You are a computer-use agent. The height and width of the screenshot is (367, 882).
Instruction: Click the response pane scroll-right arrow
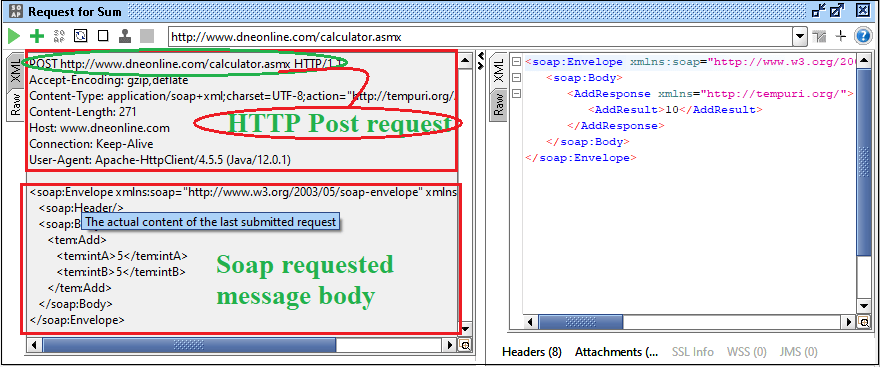[849, 322]
